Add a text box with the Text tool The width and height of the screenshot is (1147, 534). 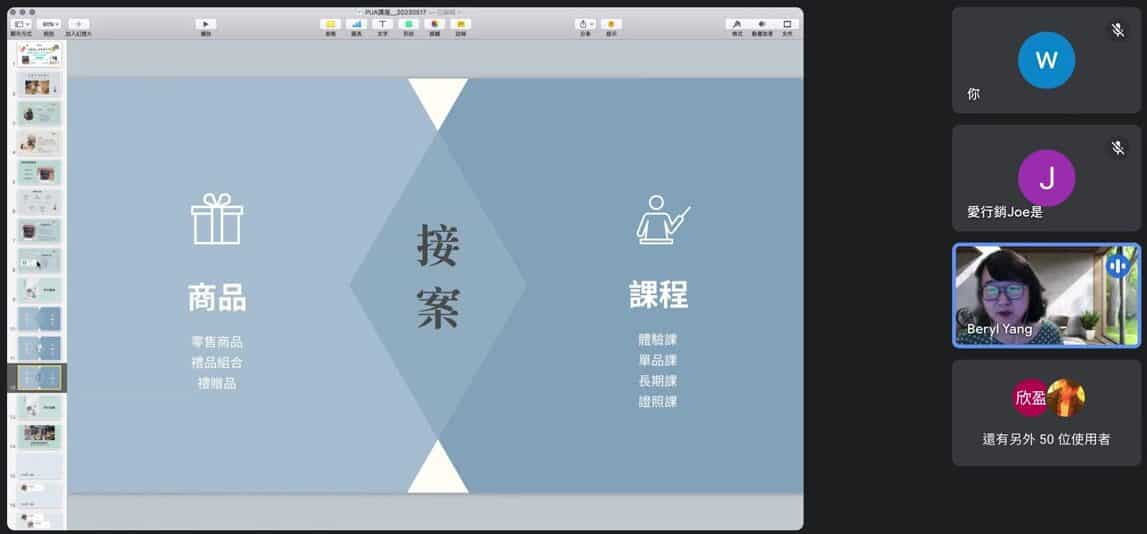pos(383,24)
